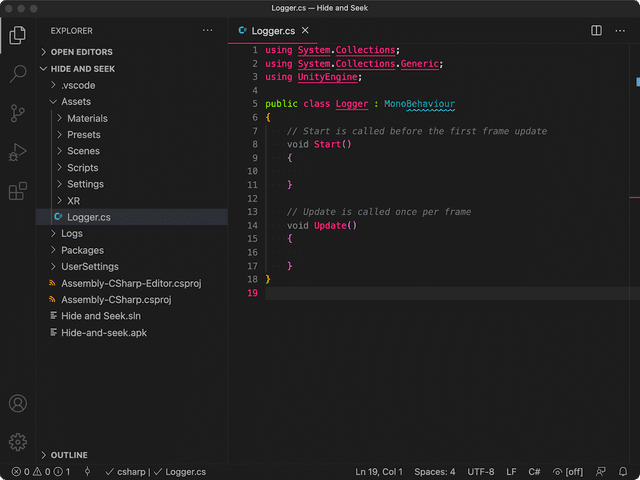Expand the Outline section
Image resolution: width=640 pixels, height=480 pixels.
pyautogui.click(x=69, y=455)
